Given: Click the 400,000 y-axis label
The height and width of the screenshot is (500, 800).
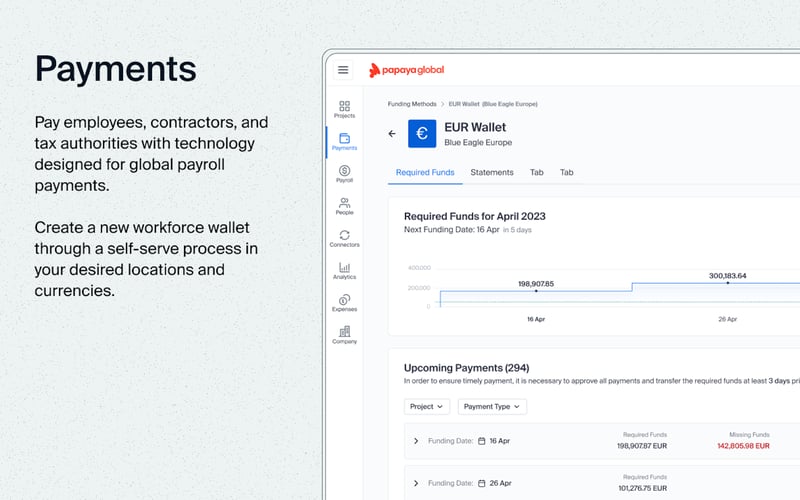Looking at the screenshot, I should pos(419,268).
